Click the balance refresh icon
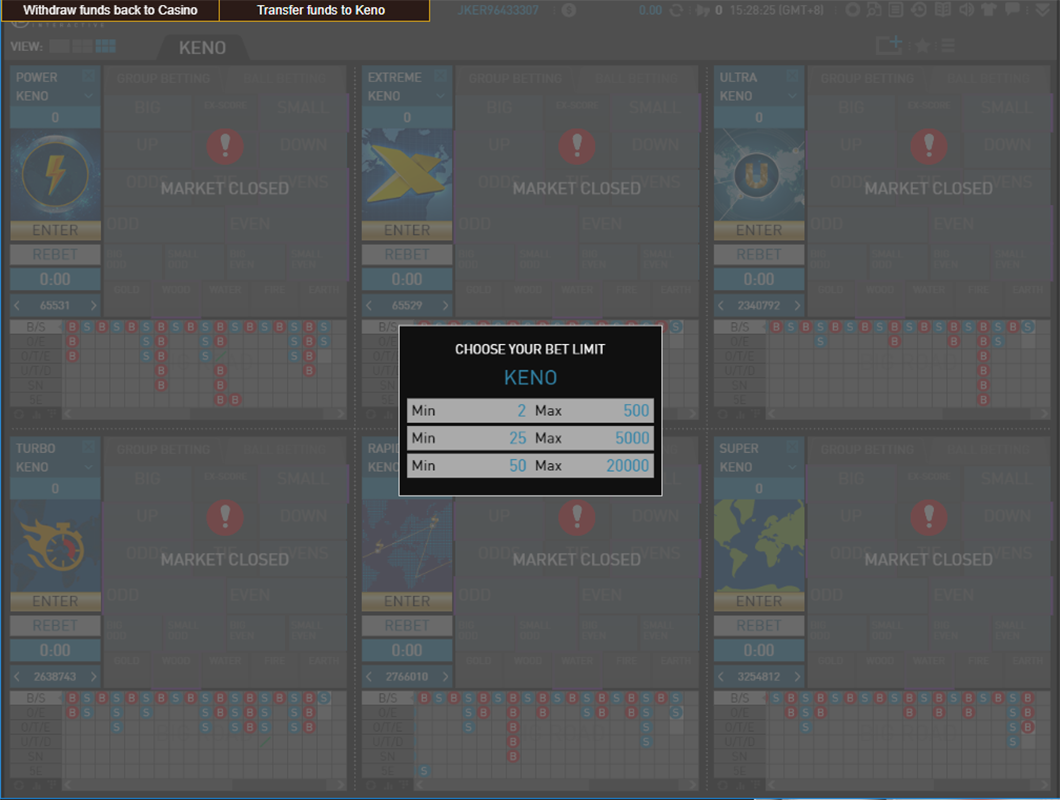 tap(677, 10)
